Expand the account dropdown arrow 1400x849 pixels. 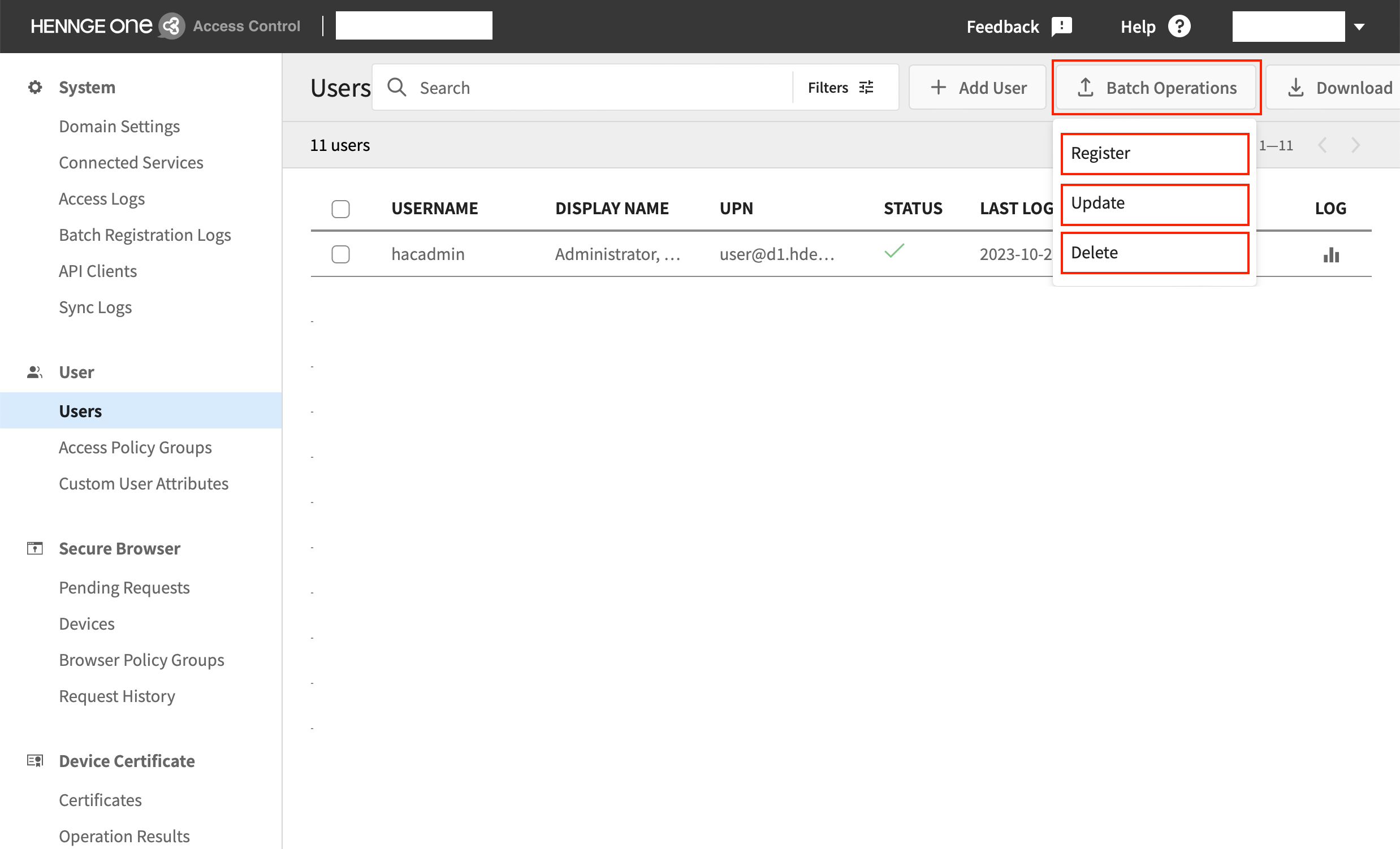[x=1359, y=27]
